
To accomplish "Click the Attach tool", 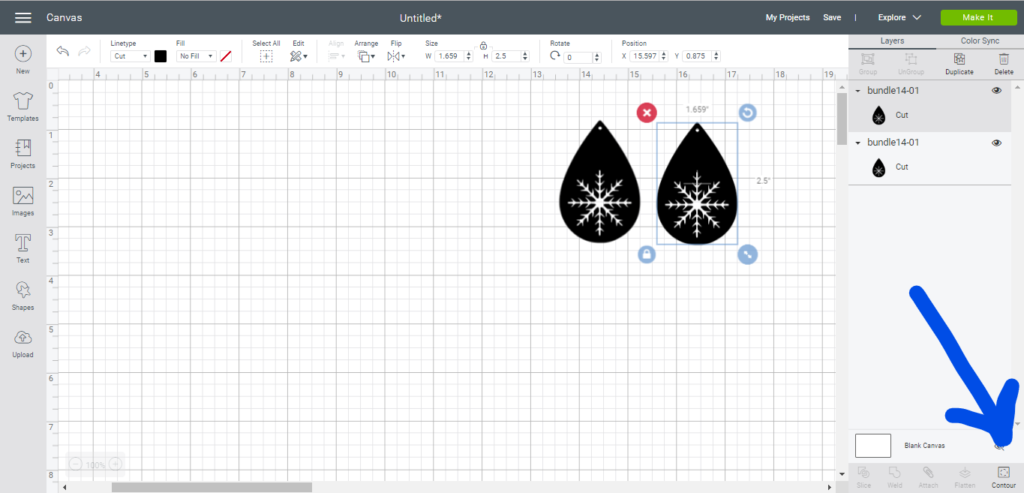I will click(927, 478).
